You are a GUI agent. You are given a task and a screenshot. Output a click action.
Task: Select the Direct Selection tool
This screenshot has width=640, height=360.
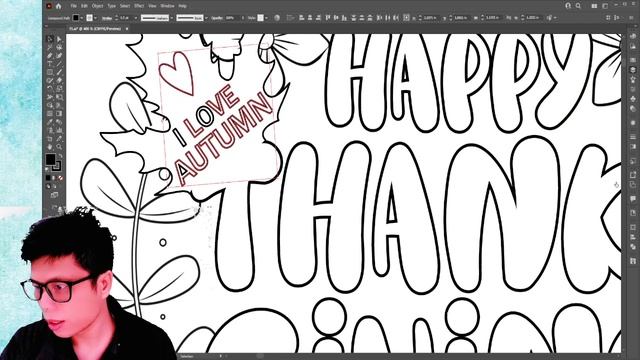(59, 39)
